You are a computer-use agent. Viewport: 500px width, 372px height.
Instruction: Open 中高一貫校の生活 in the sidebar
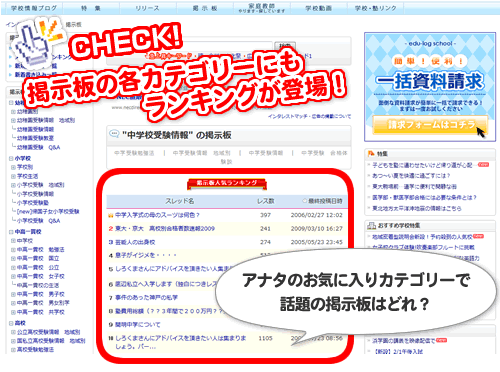coord(38,285)
